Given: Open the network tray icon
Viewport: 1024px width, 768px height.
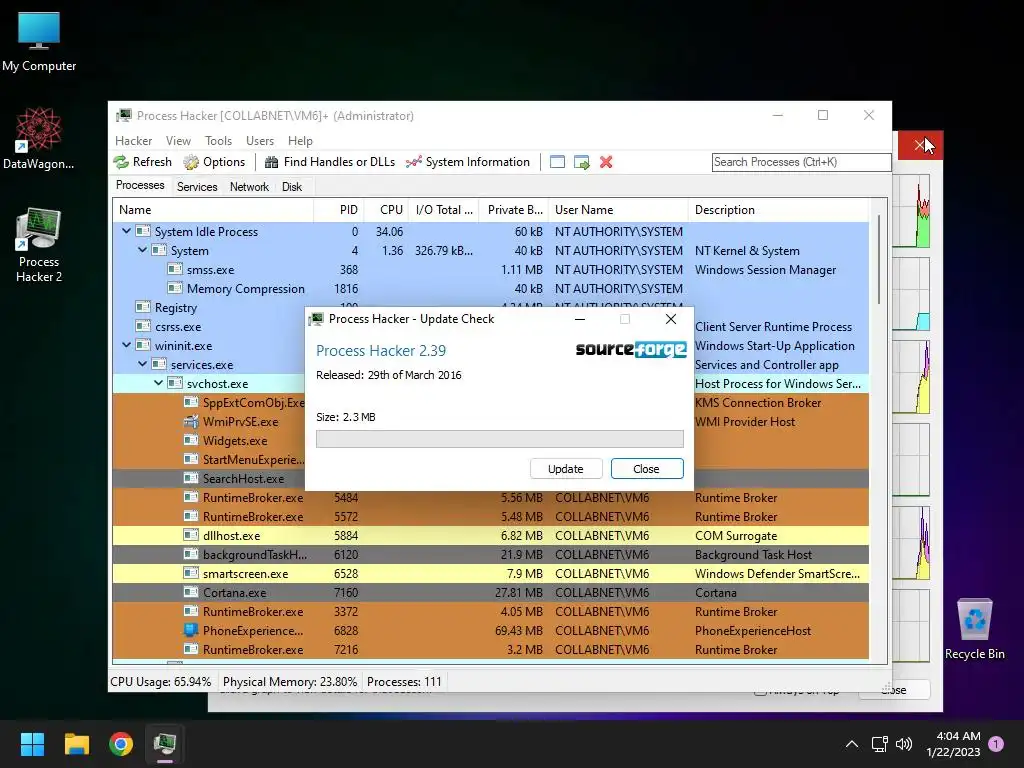Looking at the screenshot, I should click(880, 744).
